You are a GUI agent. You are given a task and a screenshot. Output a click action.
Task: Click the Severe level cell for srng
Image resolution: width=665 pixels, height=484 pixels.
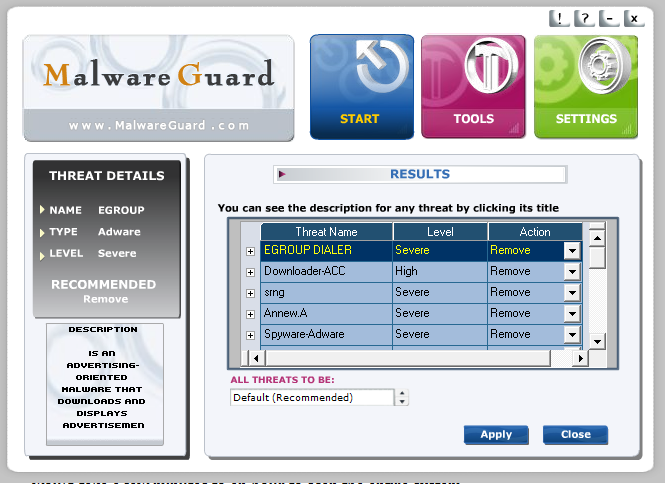click(440, 292)
